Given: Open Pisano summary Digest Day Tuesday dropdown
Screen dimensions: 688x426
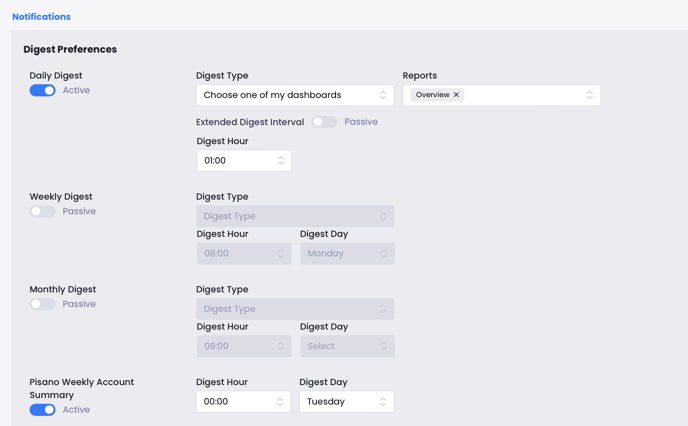Looking at the screenshot, I should [x=346, y=402].
